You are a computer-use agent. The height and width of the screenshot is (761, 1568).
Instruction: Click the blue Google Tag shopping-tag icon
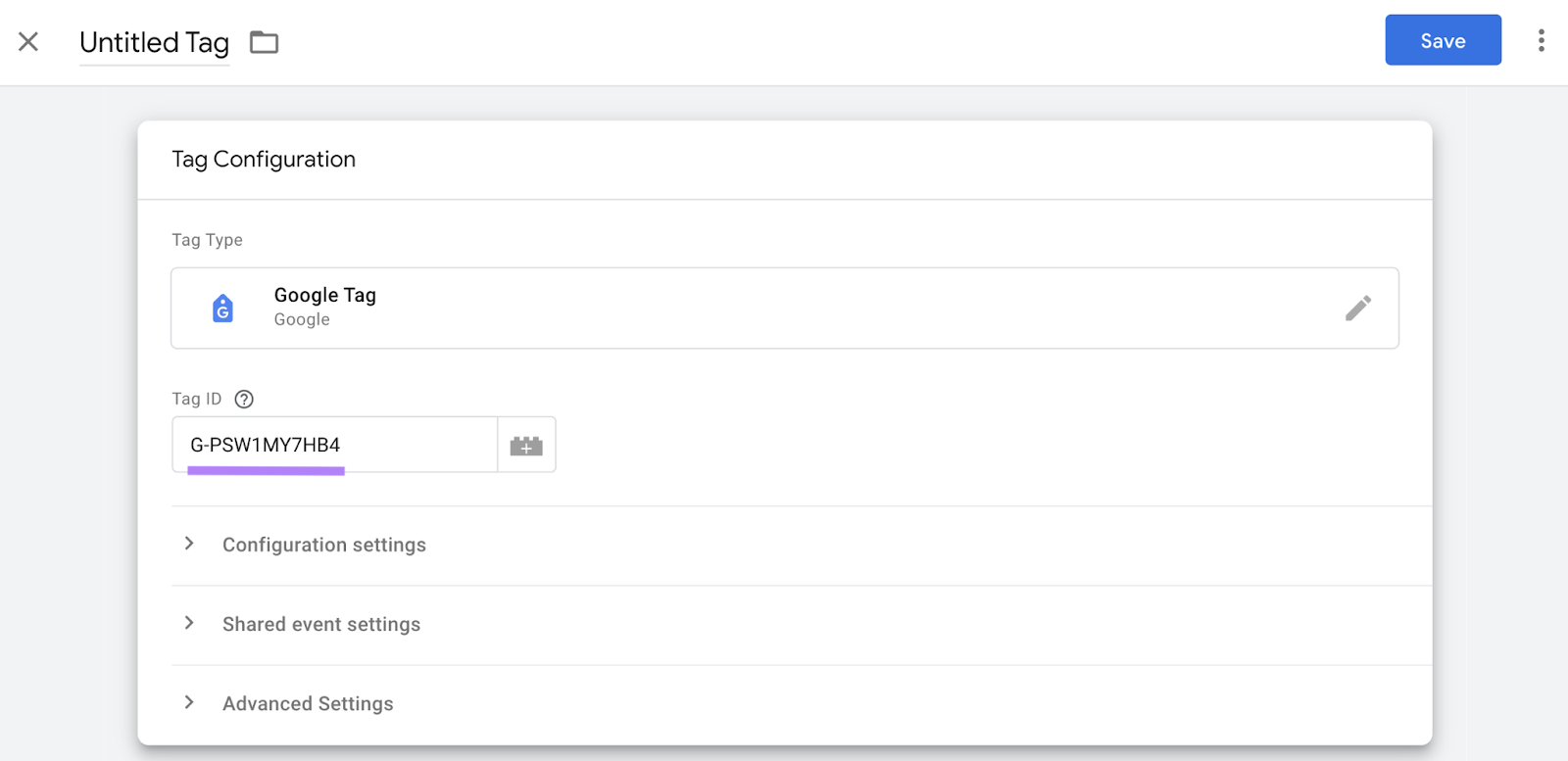coord(222,308)
